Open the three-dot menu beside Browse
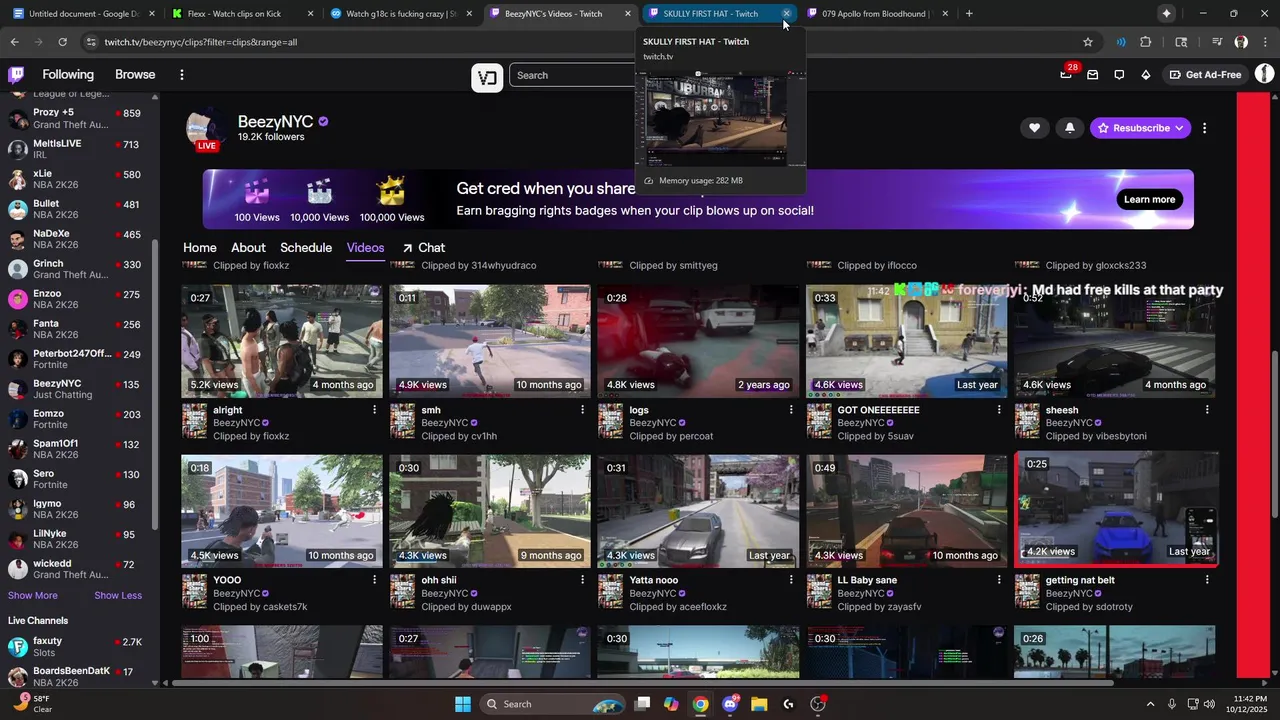The height and width of the screenshot is (720, 1280). coord(181,75)
